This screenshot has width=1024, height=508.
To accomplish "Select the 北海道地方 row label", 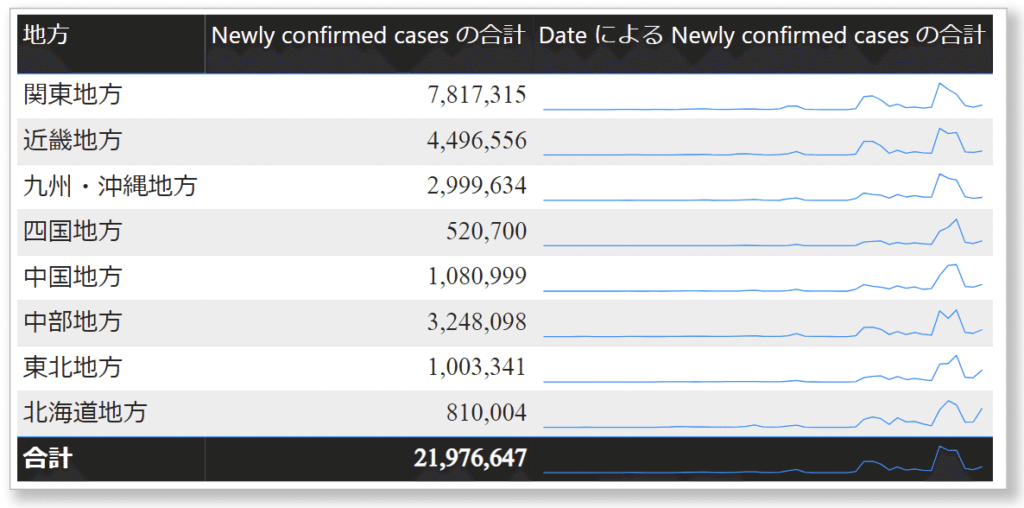I will click(x=85, y=412).
